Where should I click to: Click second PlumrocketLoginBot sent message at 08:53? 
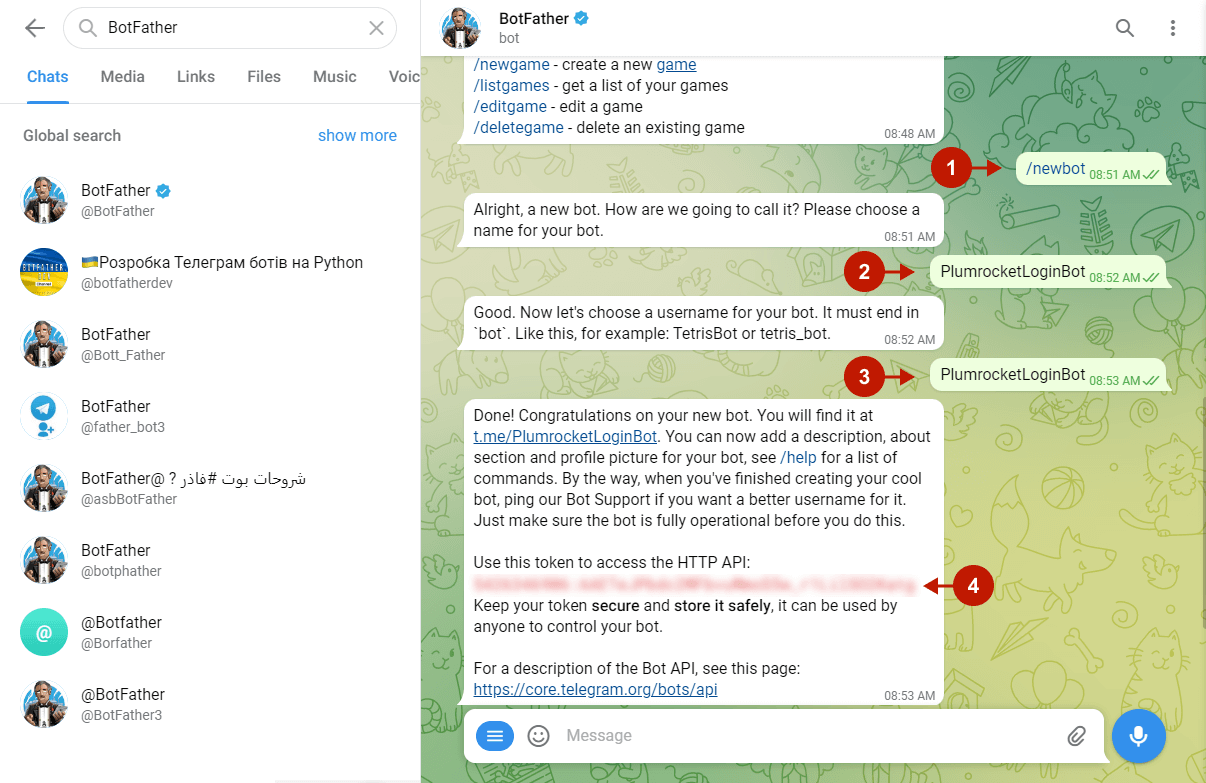1048,374
